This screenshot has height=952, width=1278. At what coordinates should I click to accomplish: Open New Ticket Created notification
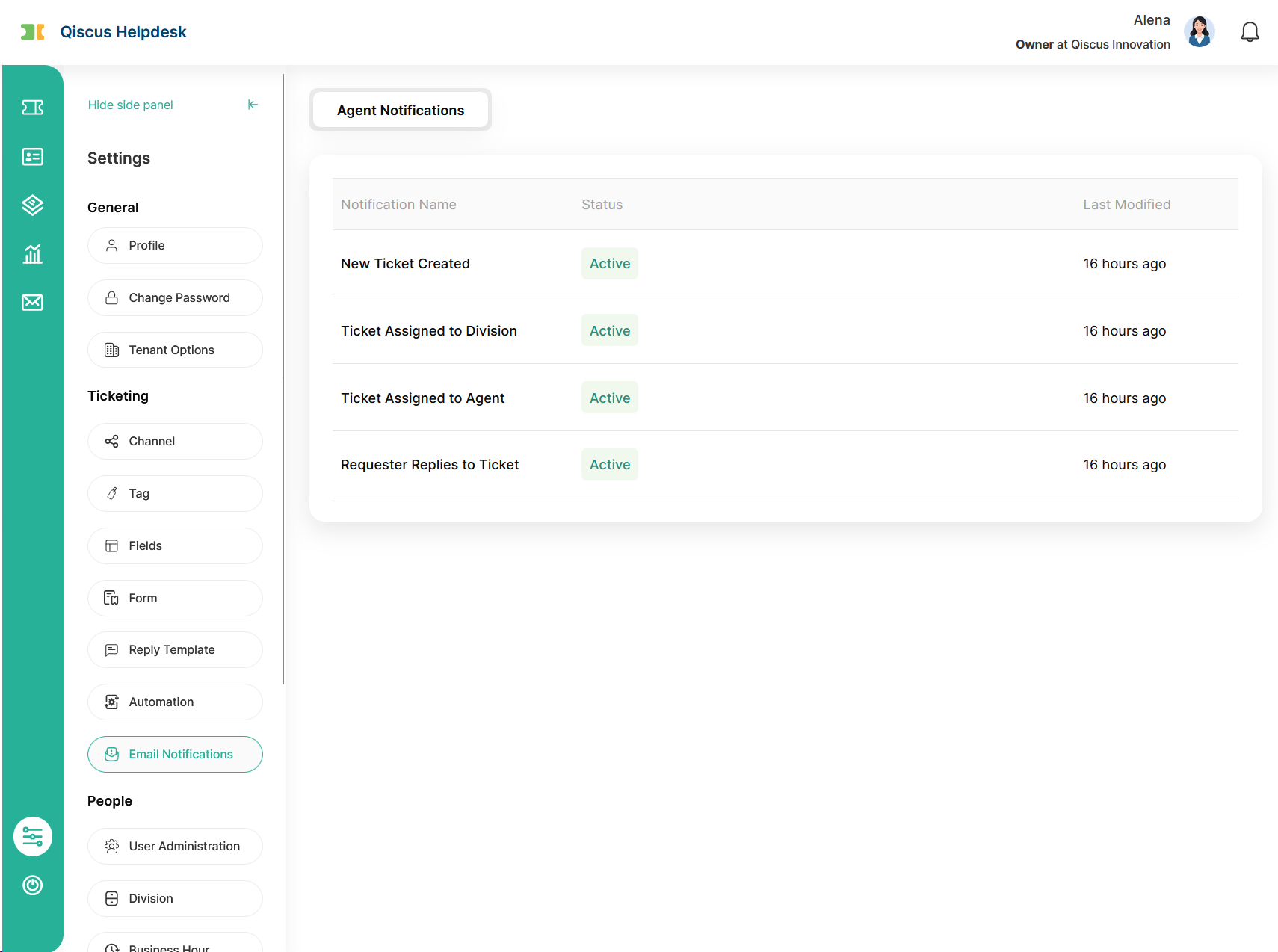point(405,264)
